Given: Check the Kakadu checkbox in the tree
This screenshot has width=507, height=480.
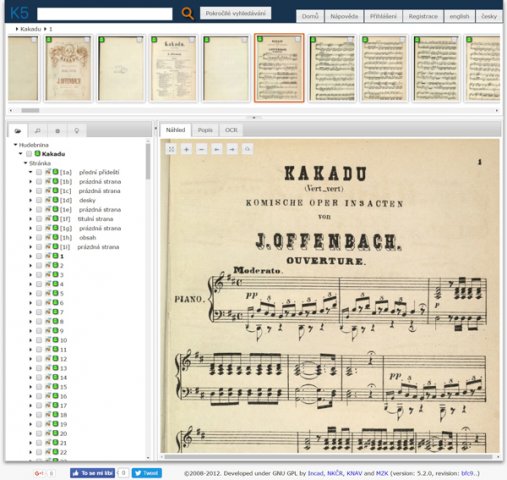Looking at the screenshot, I should pos(29,154).
